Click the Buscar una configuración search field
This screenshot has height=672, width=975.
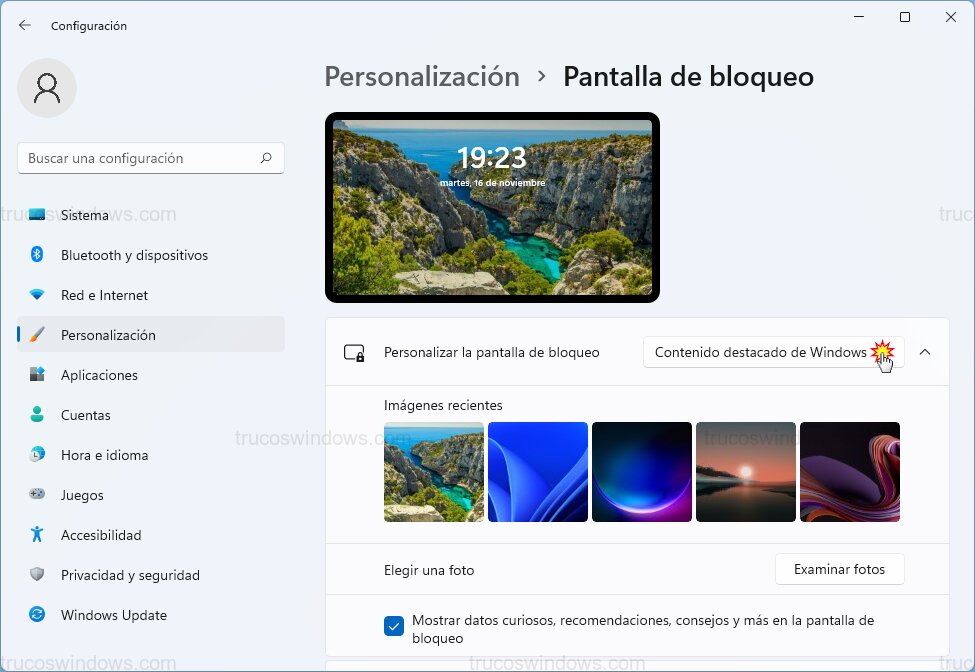tap(150, 158)
